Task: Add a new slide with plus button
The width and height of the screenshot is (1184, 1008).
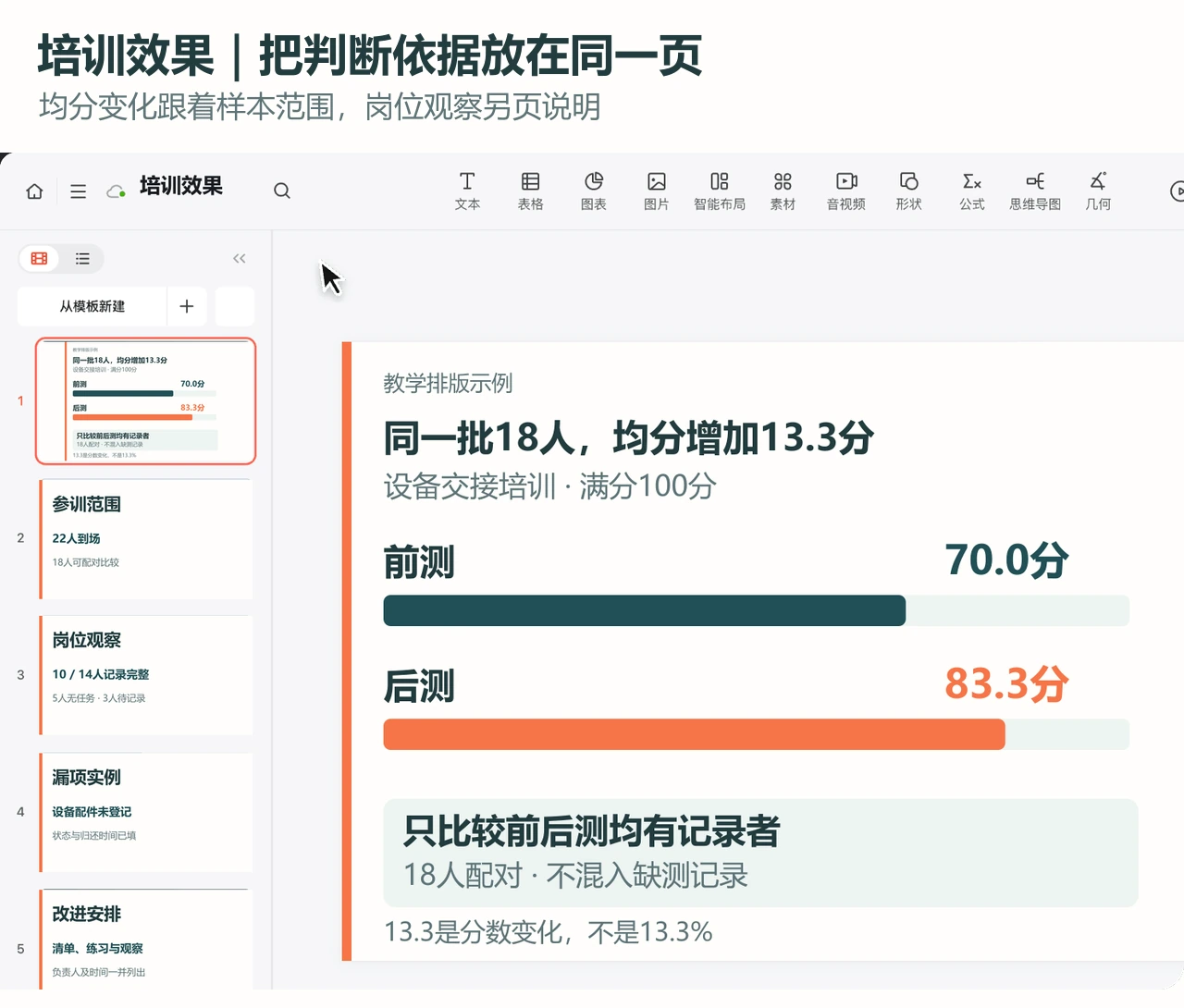Action: (187, 306)
